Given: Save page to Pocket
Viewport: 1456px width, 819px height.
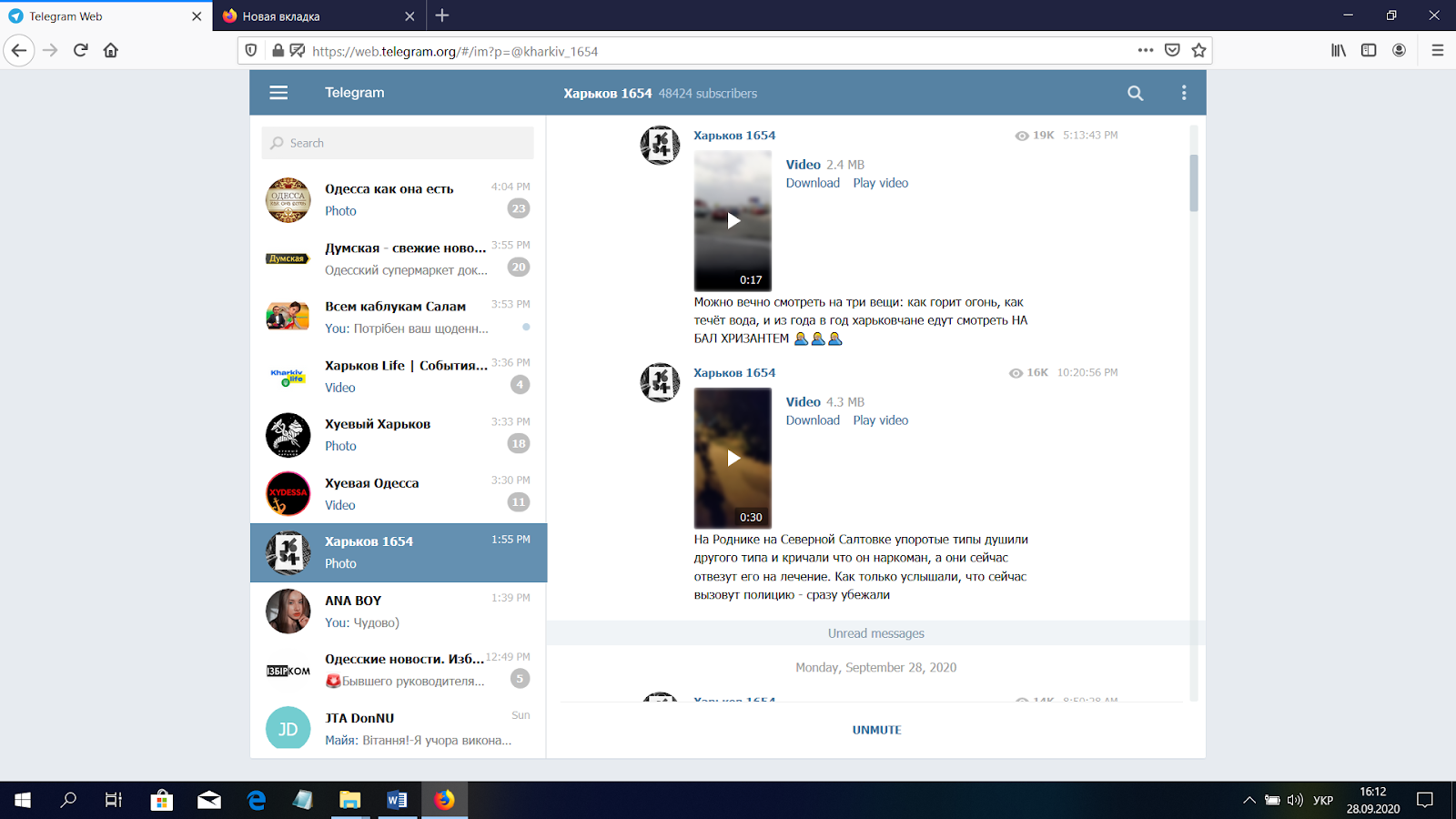Looking at the screenshot, I should tap(1172, 50).
